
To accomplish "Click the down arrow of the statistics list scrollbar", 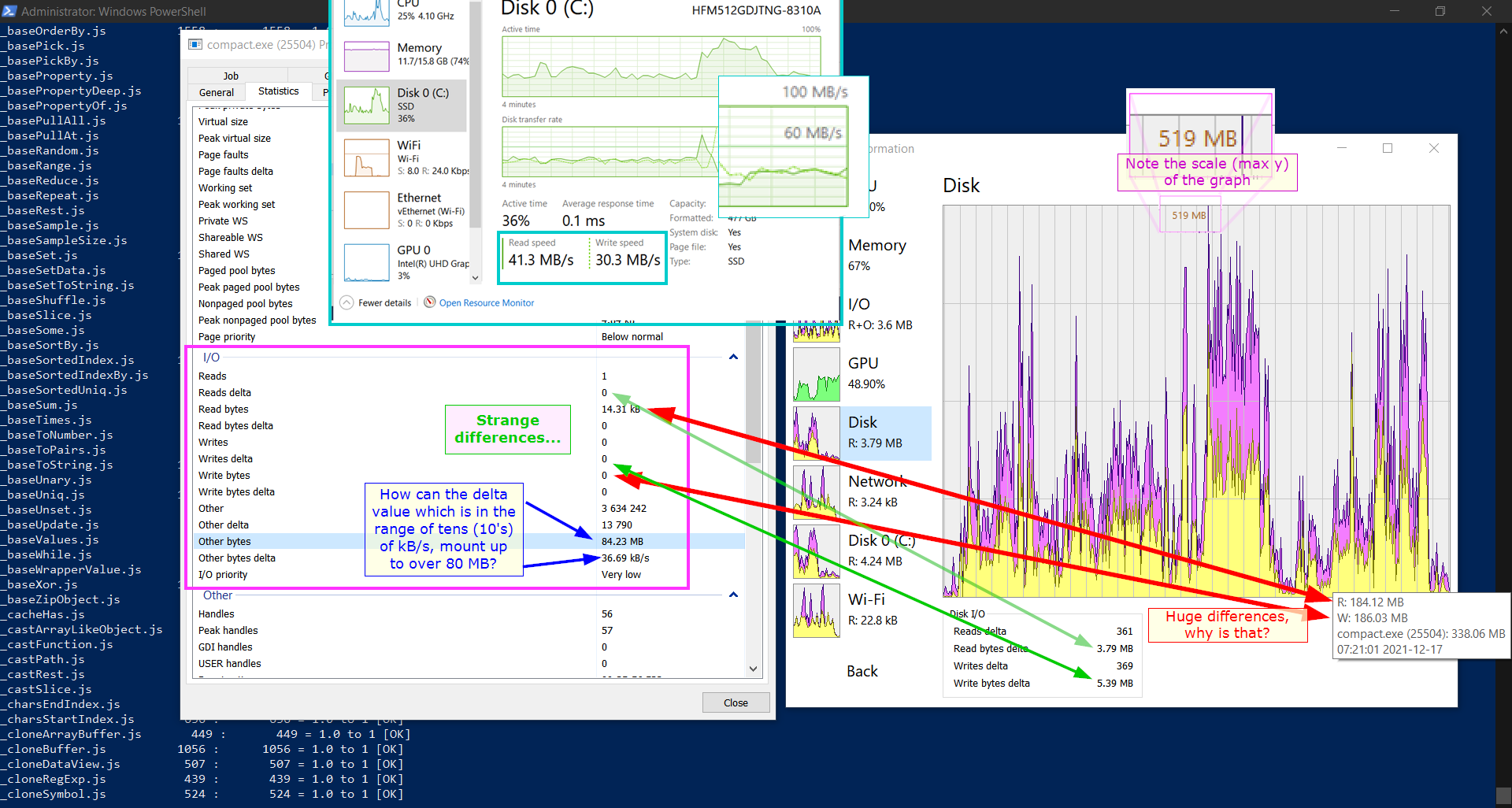I will [754, 669].
